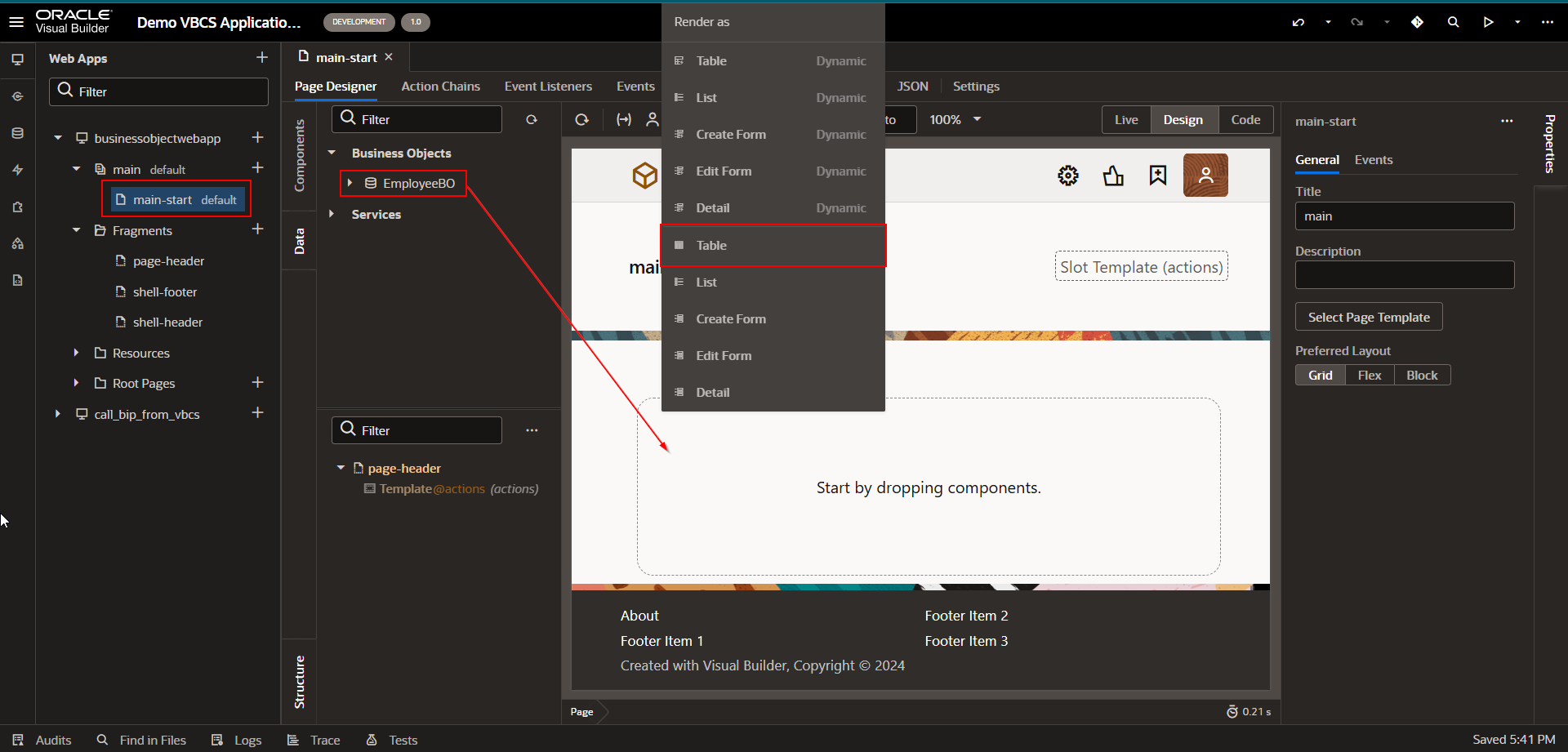The height and width of the screenshot is (752, 1568).
Task: Set preferred layout to Block
Action: pyautogui.click(x=1422, y=375)
